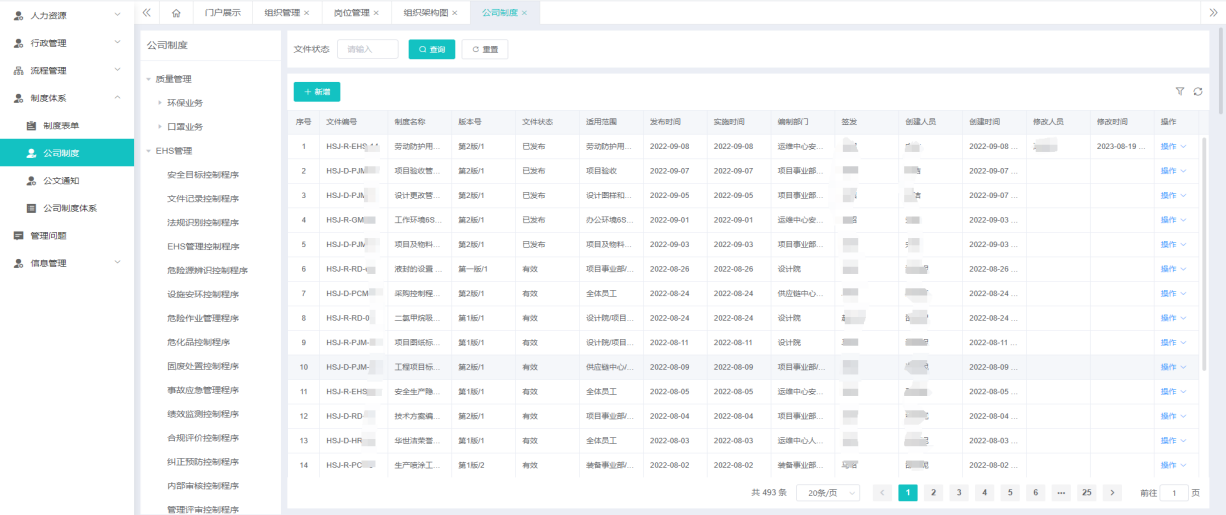Close the 公司制度 tab
Screen dimensions: 1226x515
tap(524, 13)
